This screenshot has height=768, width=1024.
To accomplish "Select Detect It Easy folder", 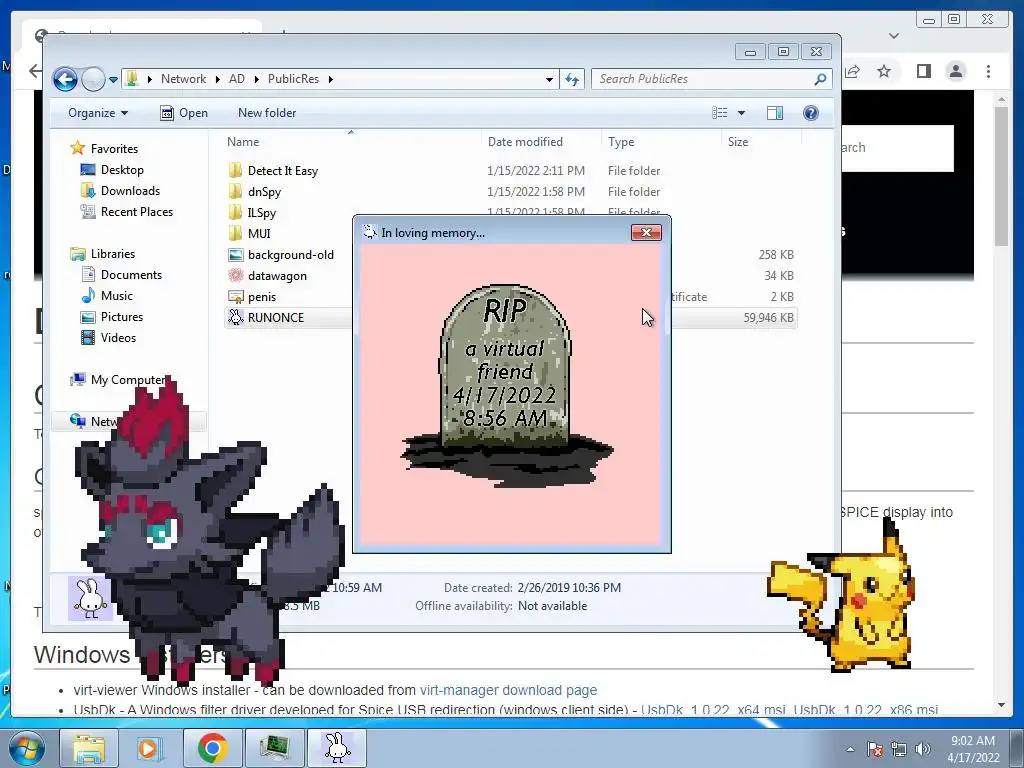I will (x=282, y=171).
